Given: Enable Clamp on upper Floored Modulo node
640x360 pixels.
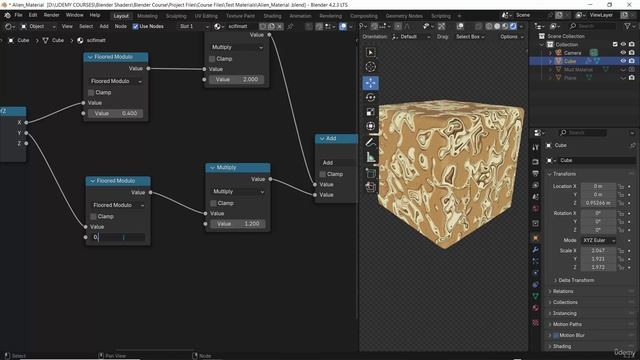Looking at the screenshot, I should [x=91, y=93].
